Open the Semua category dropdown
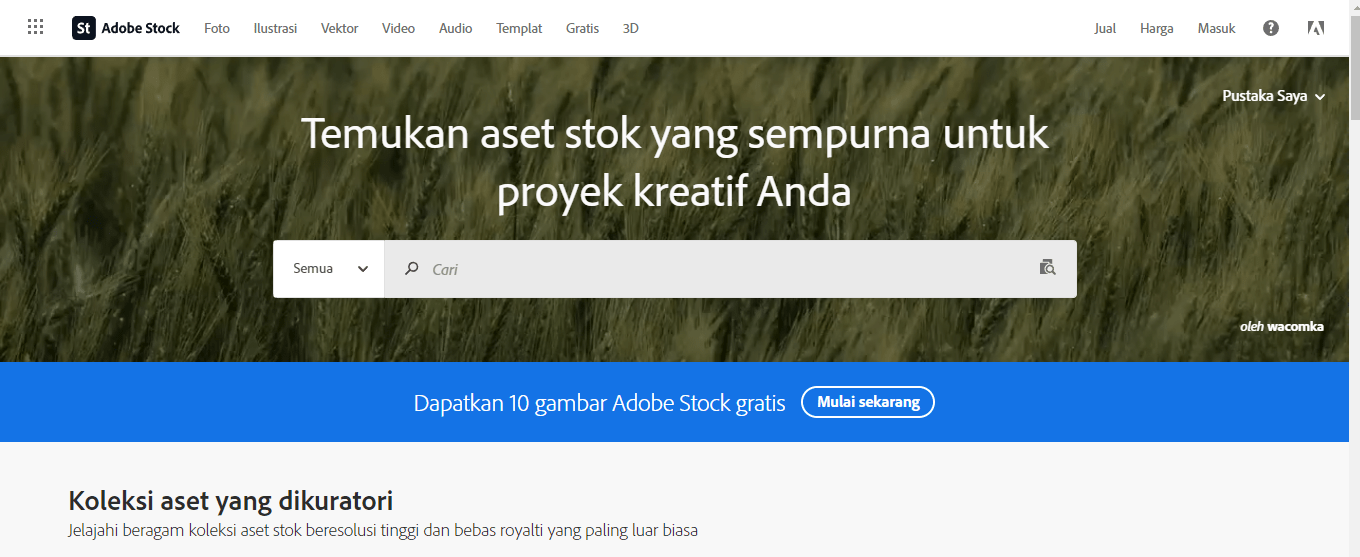Screen dimensions: 1360x557 (x=329, y=268)
